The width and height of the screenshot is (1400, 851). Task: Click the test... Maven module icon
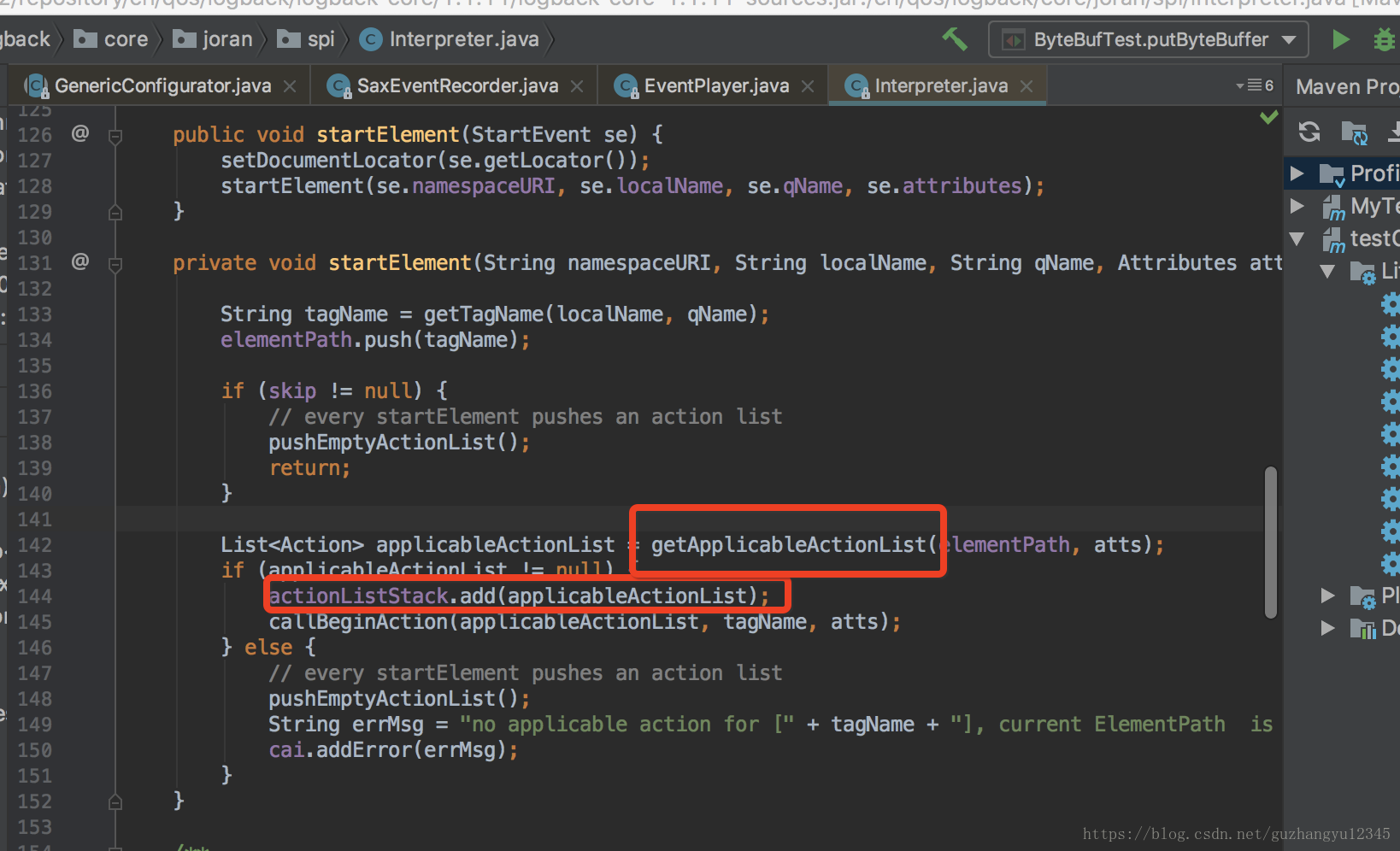[1334, 240]
